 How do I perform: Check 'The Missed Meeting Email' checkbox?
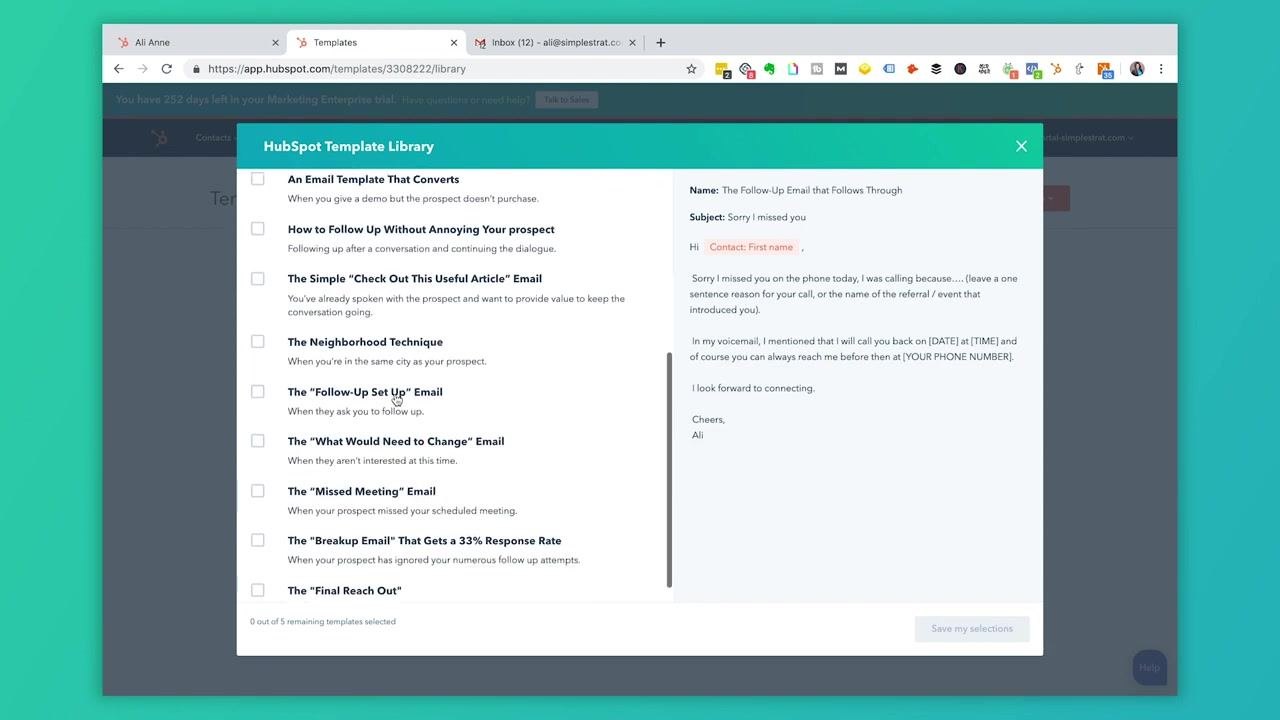point(258,491)
